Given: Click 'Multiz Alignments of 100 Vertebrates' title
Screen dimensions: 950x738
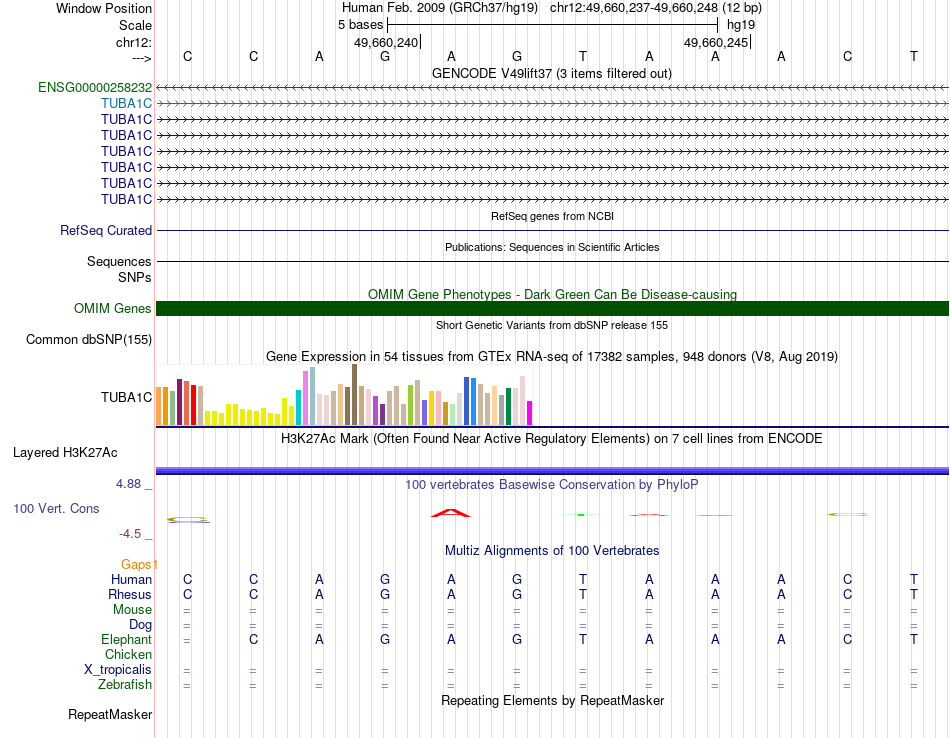Looking at the screenshot, I should 552,550.
